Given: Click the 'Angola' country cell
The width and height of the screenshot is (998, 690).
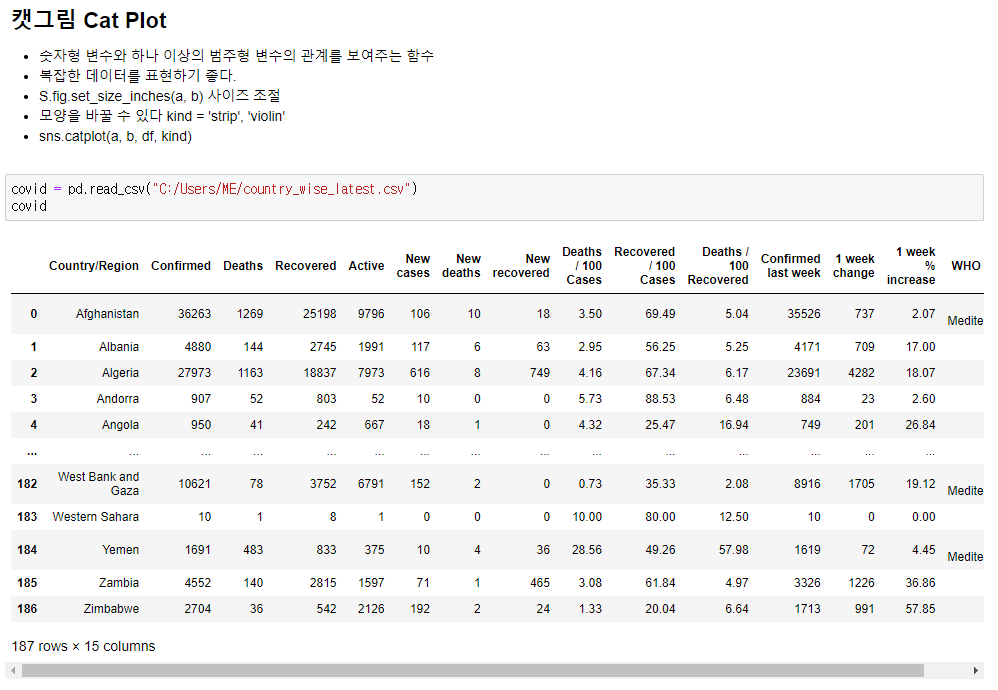Looking at the screenshot, I should [x=120, y=425].
